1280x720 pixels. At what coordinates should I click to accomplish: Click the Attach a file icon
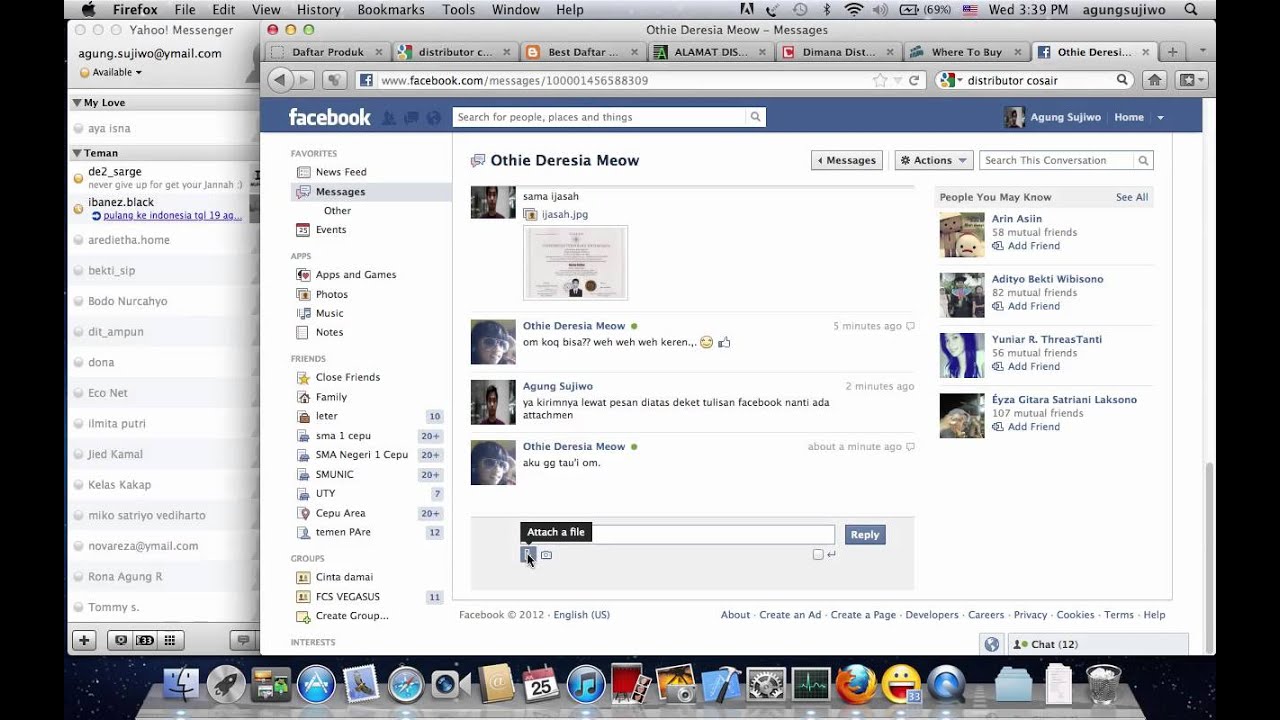click(527, 555)
